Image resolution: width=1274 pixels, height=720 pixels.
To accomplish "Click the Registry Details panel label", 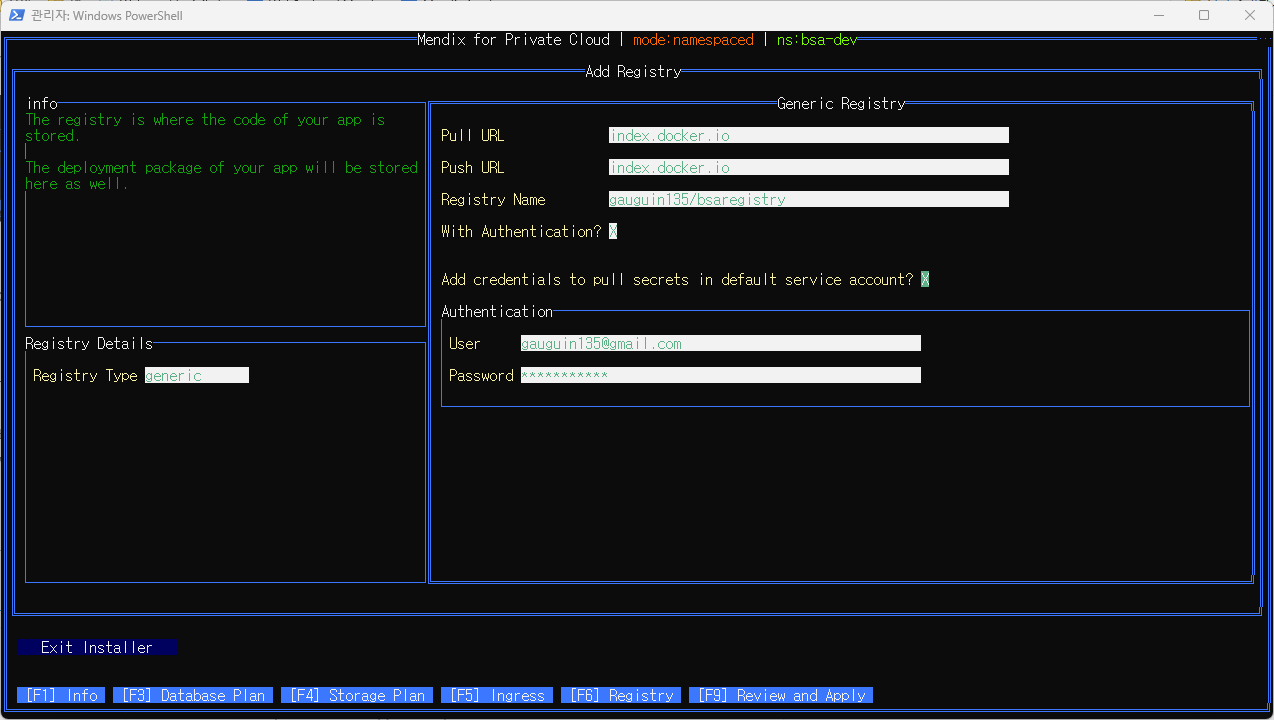I will [89, 343].
